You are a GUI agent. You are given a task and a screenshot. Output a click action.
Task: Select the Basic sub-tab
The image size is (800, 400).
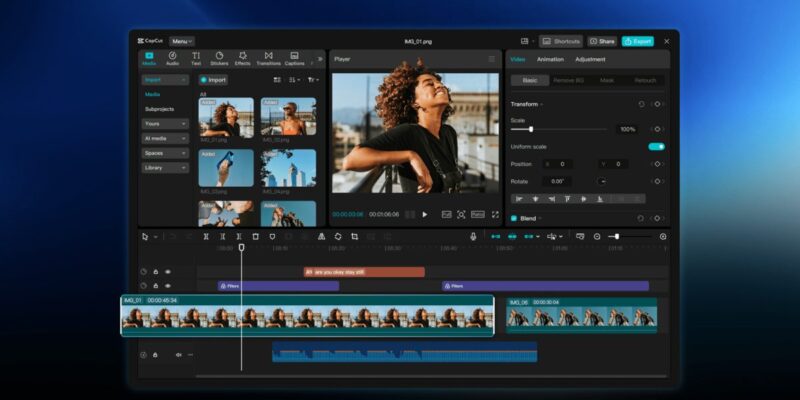tap(530, 81)
